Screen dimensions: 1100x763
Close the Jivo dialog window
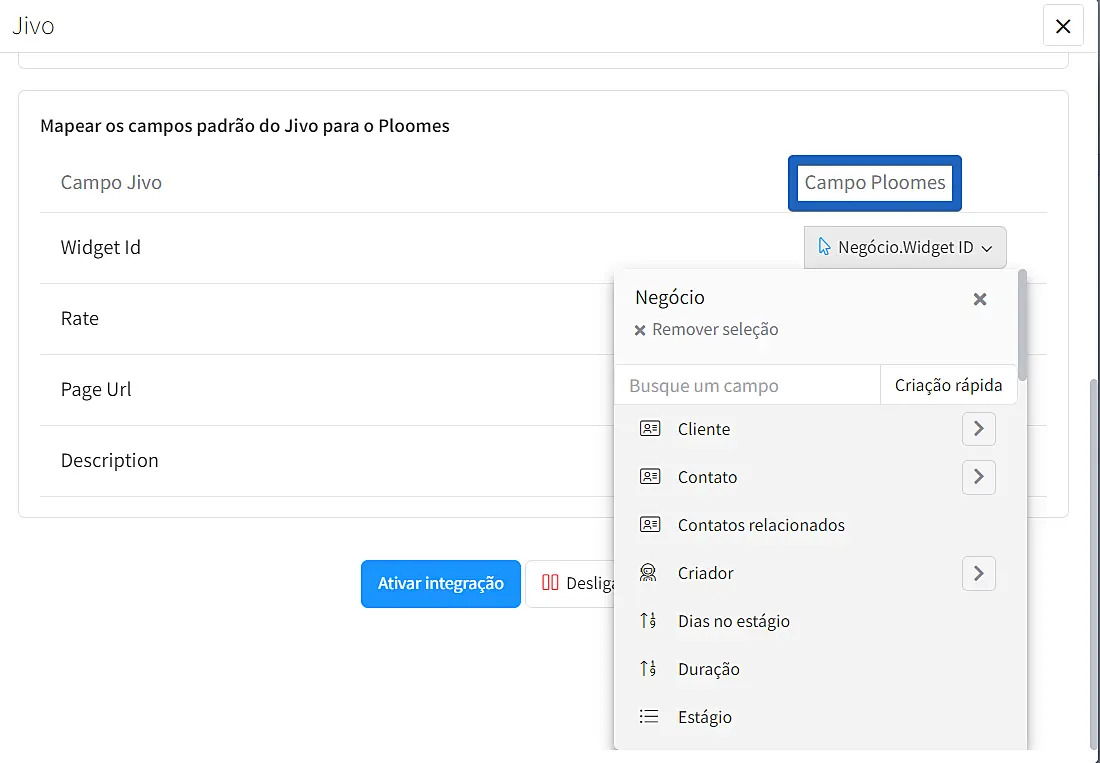pos(1062,26)
